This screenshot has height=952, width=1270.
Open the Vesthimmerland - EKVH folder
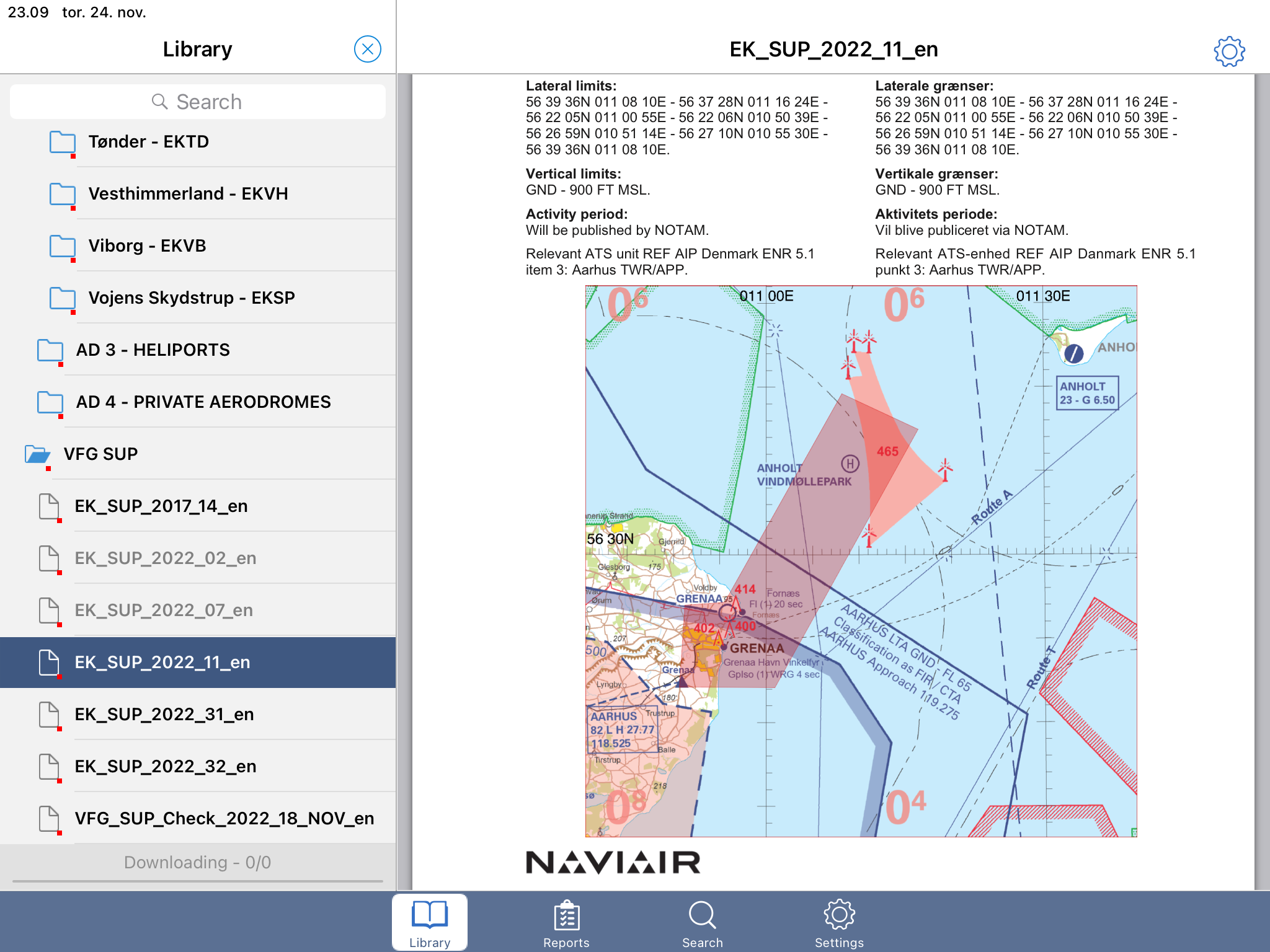tap(198, 193)
